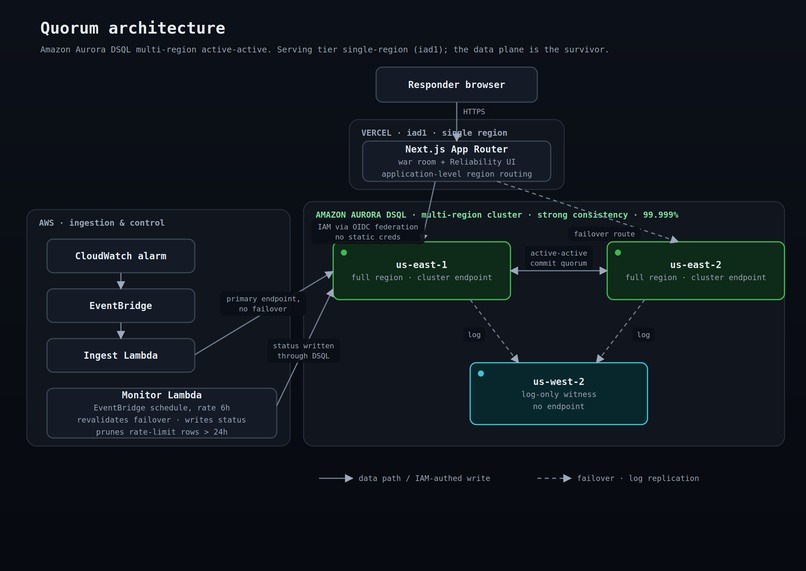Click 'no endpoint' text in us-west-2
Viewport: 806px width, 571px height.
pyautogui.click(x=559, y=406)
